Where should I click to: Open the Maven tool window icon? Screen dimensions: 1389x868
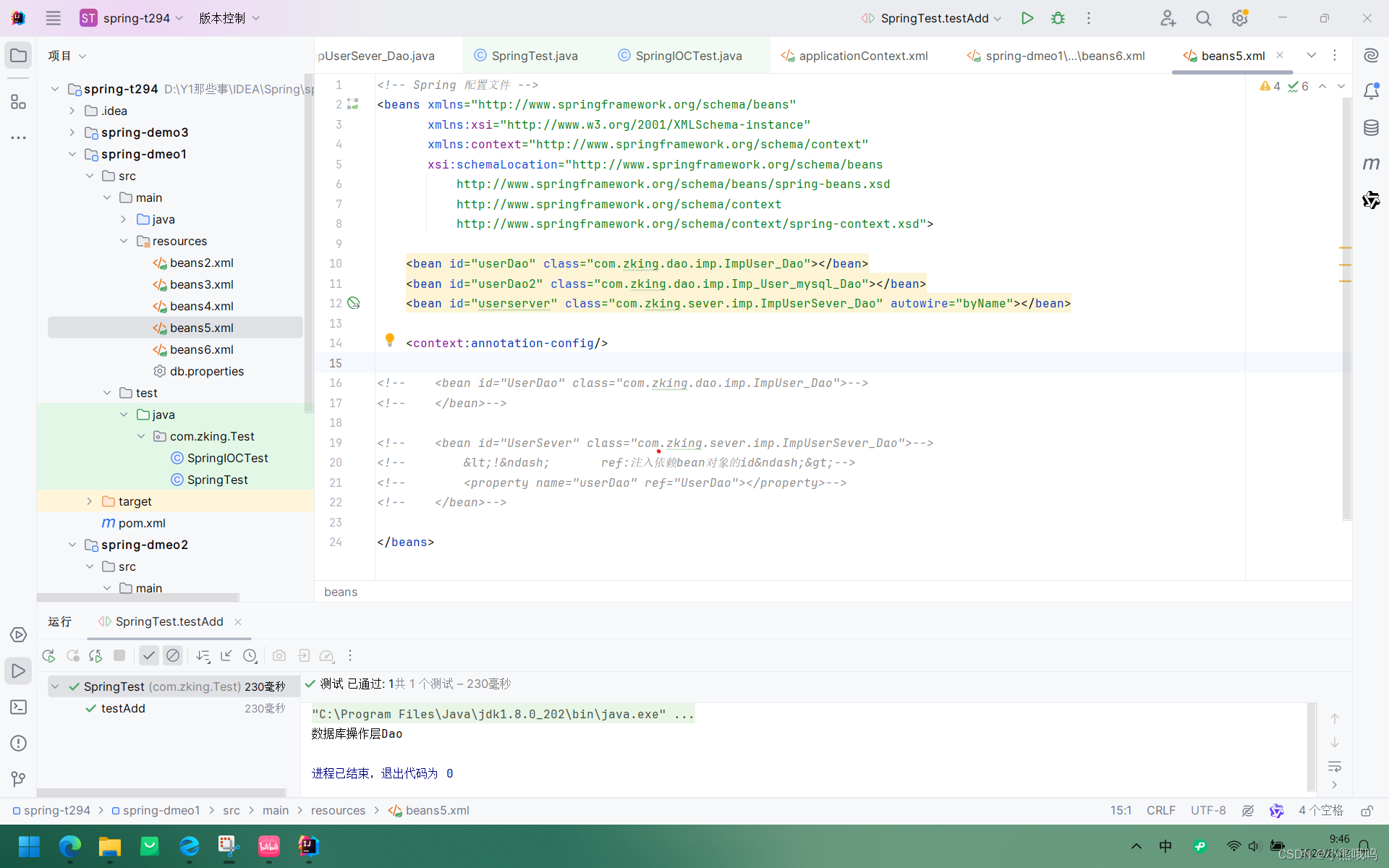[x=1371, y=164]
